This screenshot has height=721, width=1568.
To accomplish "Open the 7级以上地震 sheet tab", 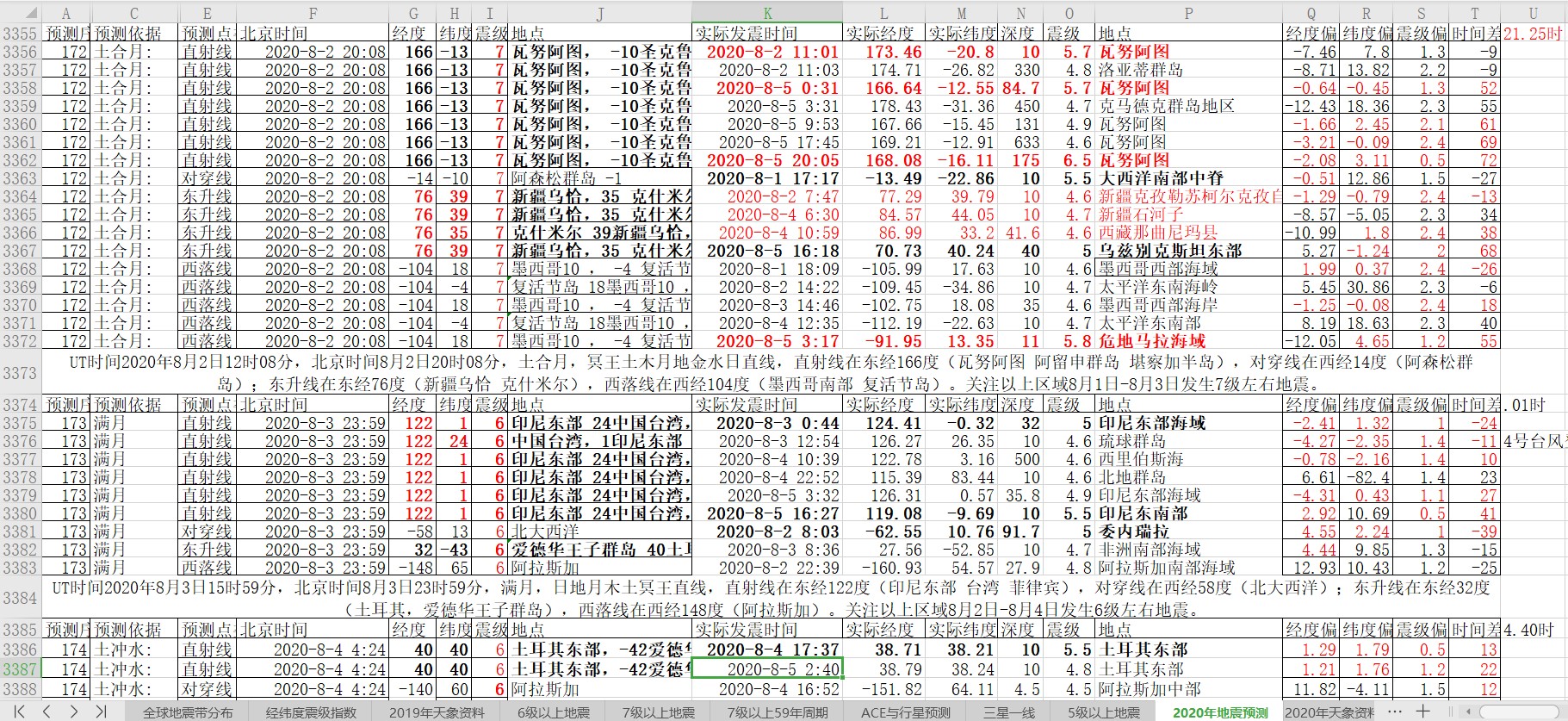I will pyautogui.click(x=659, y=712).
